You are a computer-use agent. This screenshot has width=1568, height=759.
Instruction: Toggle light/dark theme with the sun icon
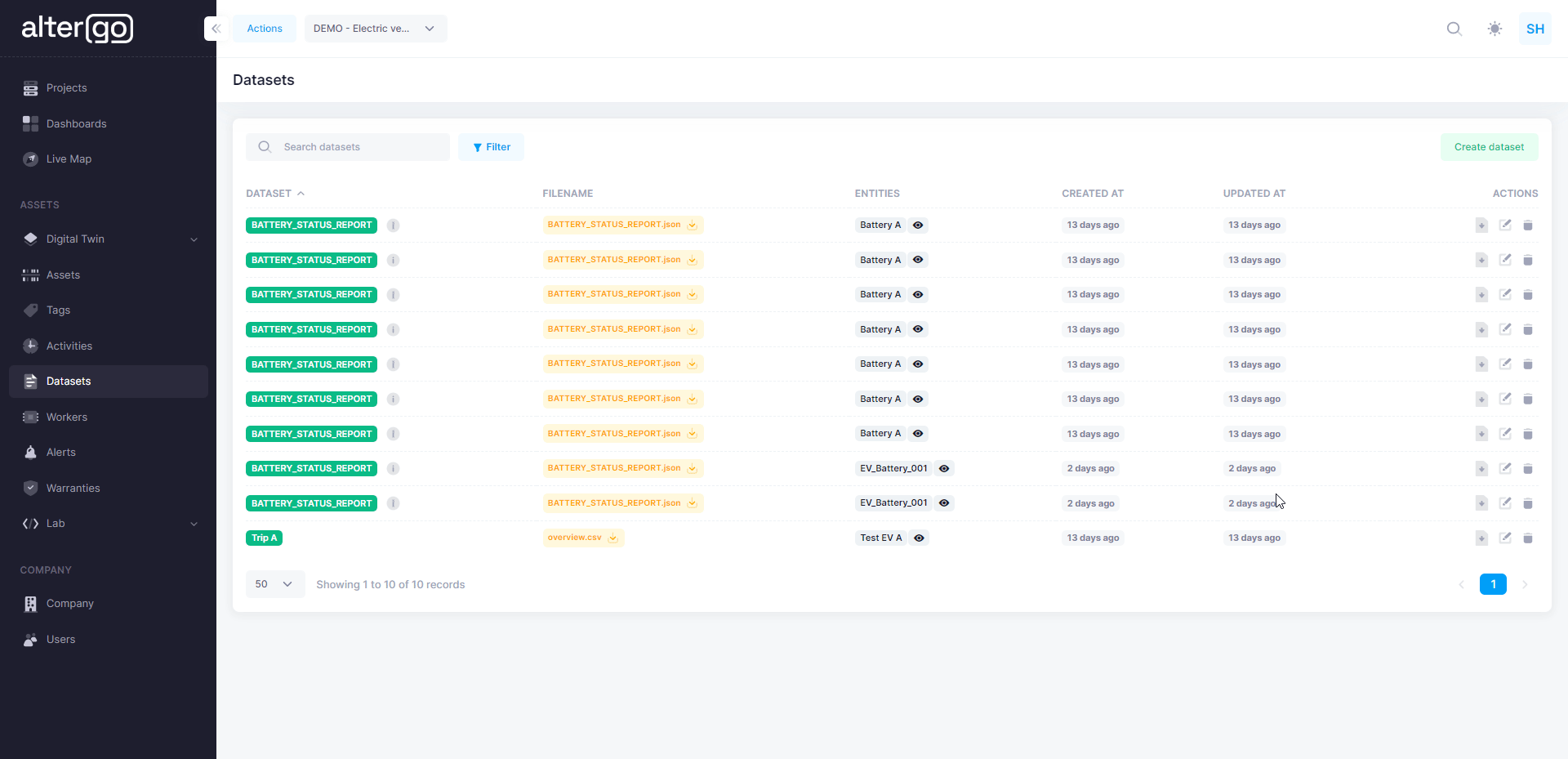coord(1495,29)
